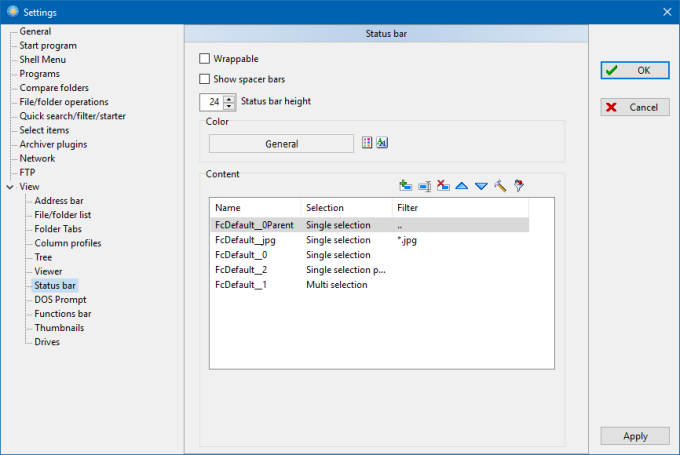Viewport: 680px width, 455px height.
Task: Select Compare folders in the tree
Action: coord(54,88)
